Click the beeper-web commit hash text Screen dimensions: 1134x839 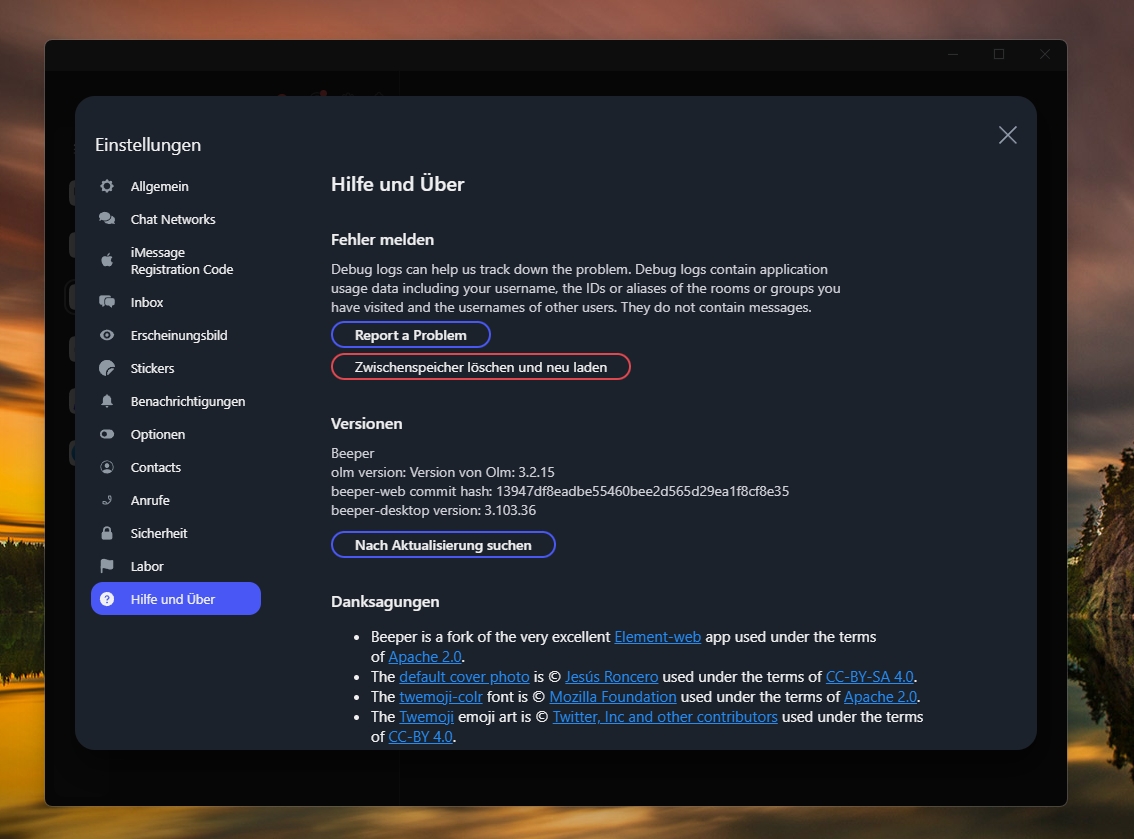pos(560,491)
